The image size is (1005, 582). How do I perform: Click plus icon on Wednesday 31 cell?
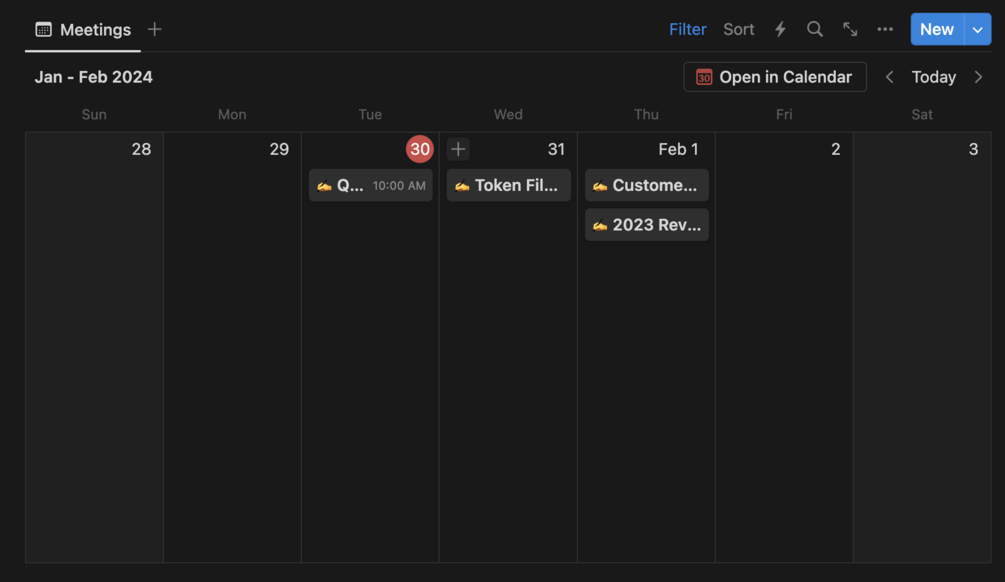458,149
